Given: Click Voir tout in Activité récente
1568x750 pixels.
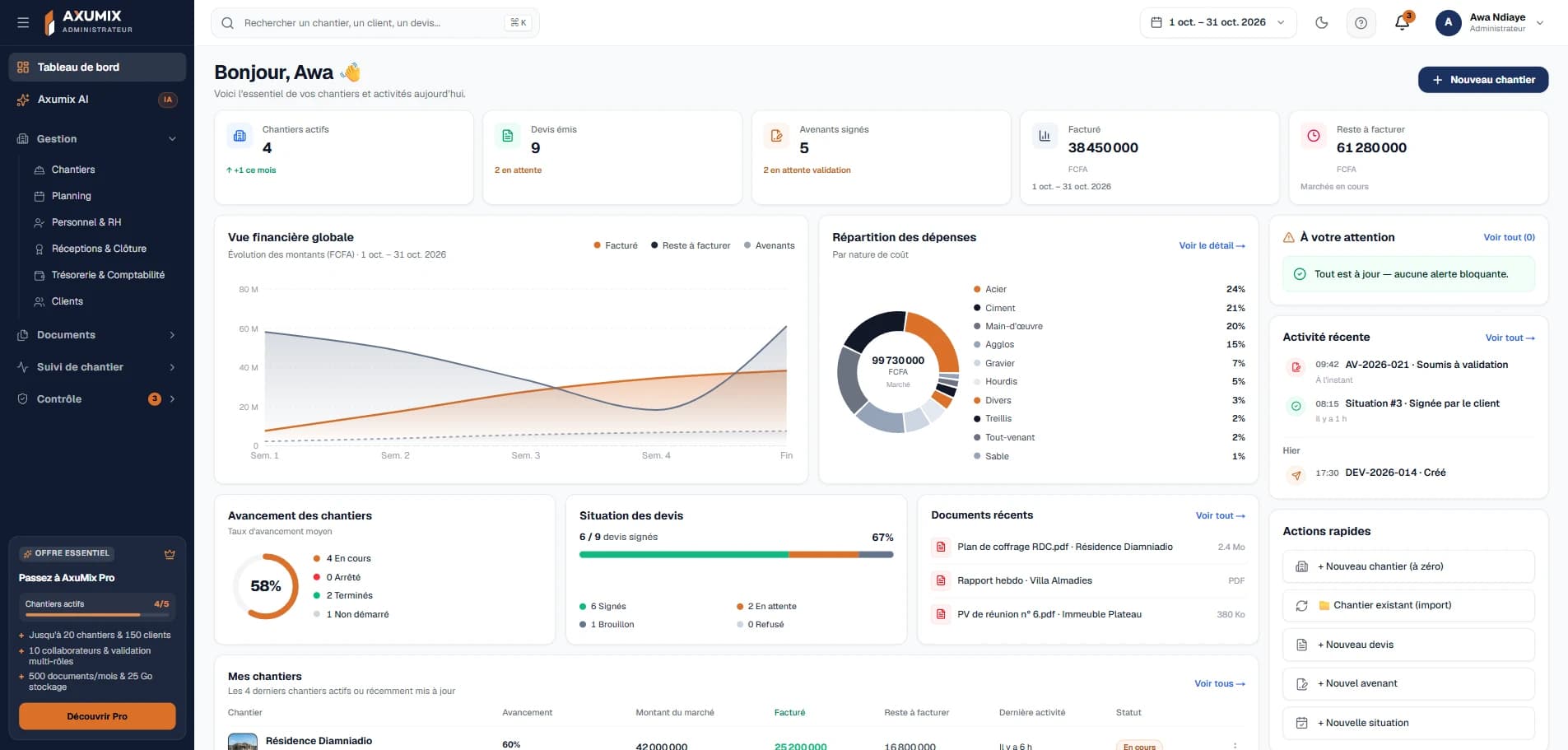Looking at the screenshot, I should tap(1510, 338).
